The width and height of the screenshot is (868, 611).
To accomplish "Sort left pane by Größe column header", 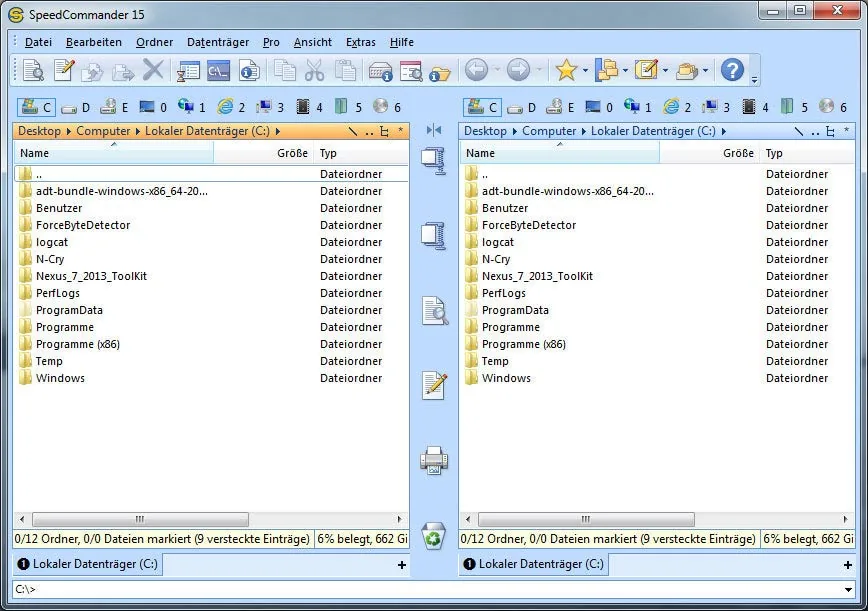I will tap(262, 153).
